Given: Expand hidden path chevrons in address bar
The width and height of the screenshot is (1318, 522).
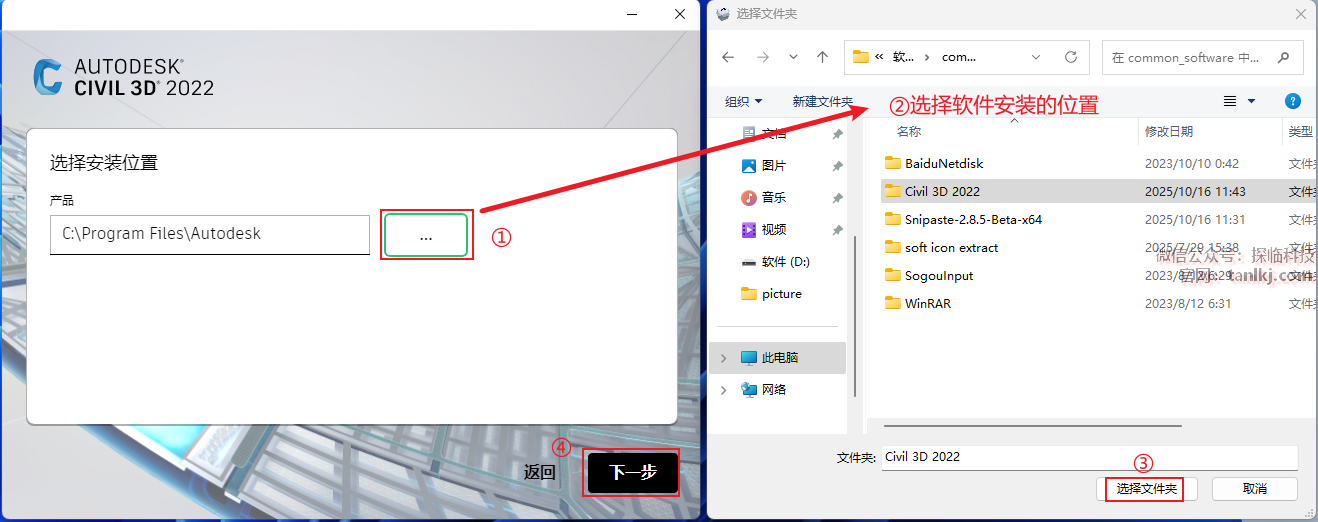Looking at the screenshot, I should [x=879, y=57].
